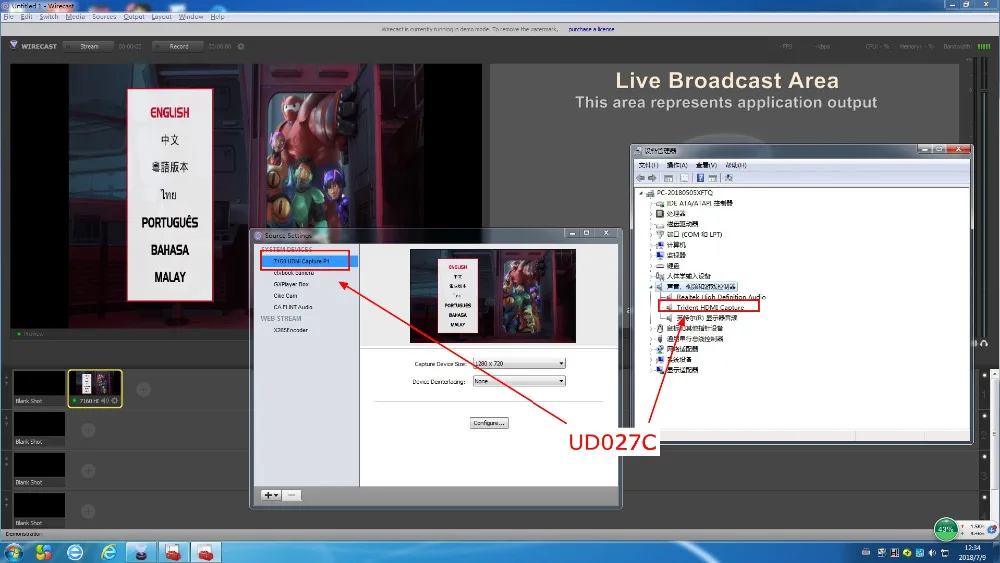The image size is (1000, 563).
Task: Open the blue round browser icon on the taskbar
Action: 75,552
